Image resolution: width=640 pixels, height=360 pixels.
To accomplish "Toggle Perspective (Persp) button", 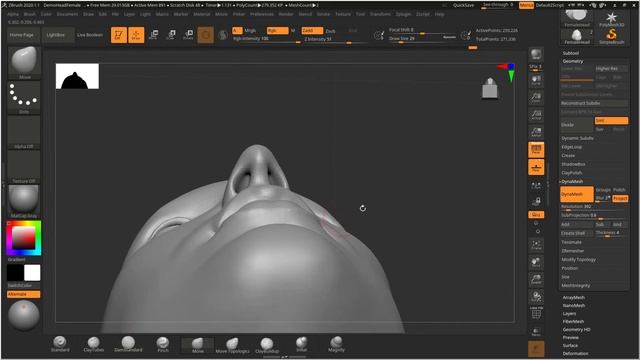I will point(536,150).
